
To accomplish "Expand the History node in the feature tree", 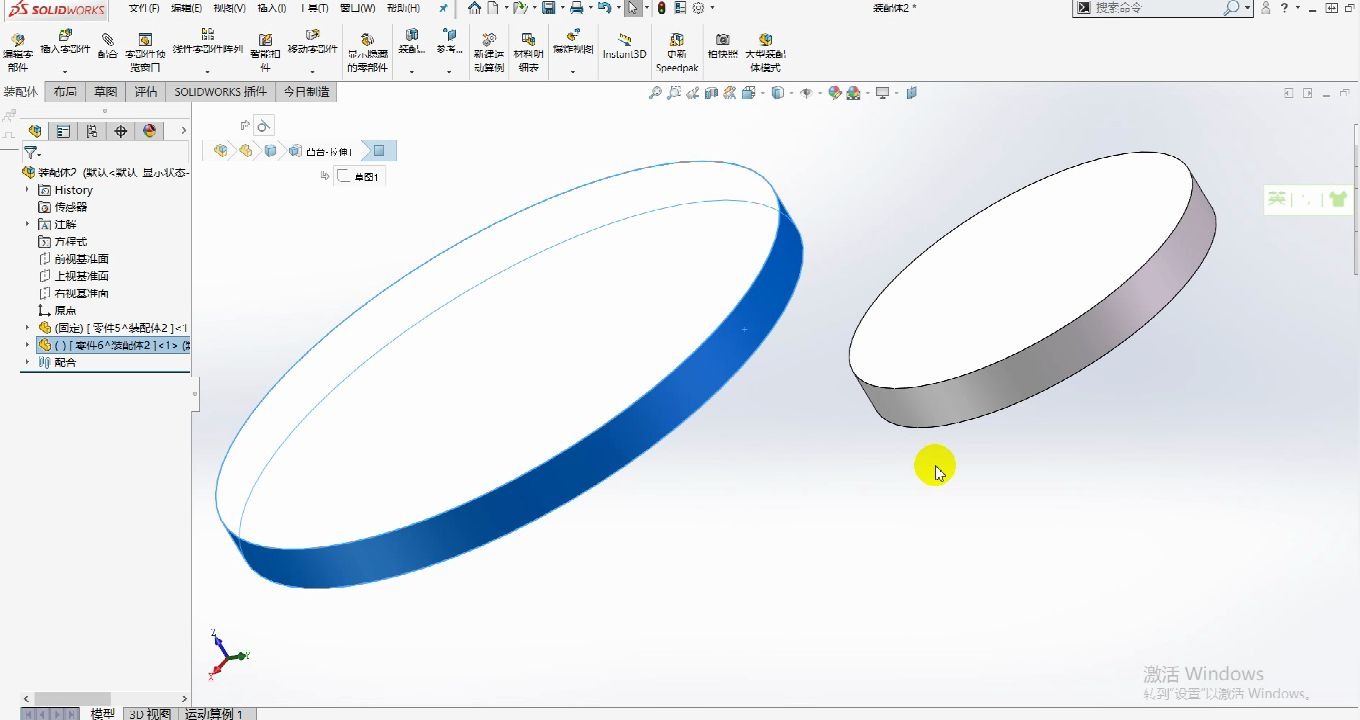I will (25, 189).
